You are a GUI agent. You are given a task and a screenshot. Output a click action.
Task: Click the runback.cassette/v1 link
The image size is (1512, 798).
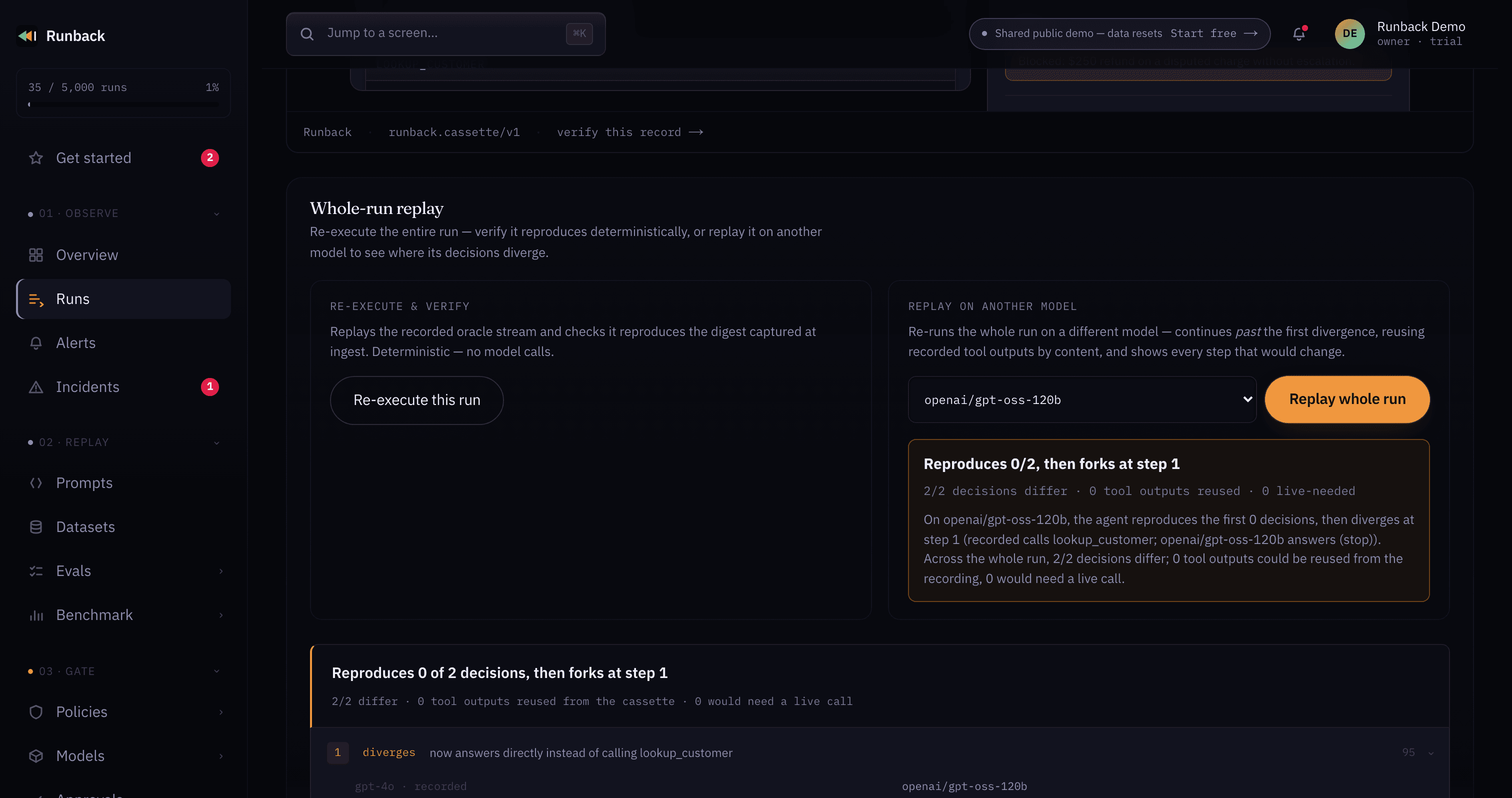(453, 132)
